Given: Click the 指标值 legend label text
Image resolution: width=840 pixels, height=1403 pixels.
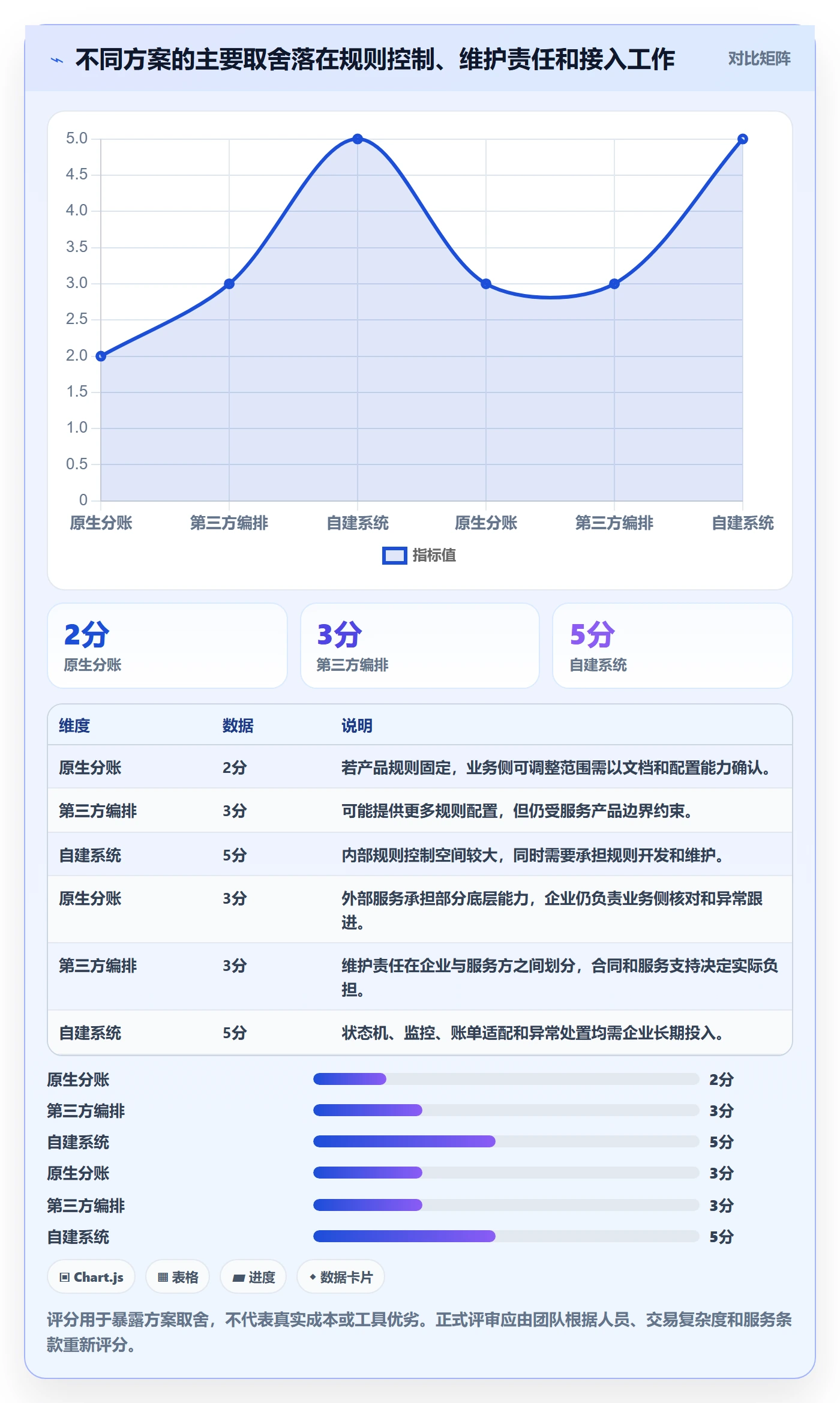Looking at the screenshot, I should 434,556.
